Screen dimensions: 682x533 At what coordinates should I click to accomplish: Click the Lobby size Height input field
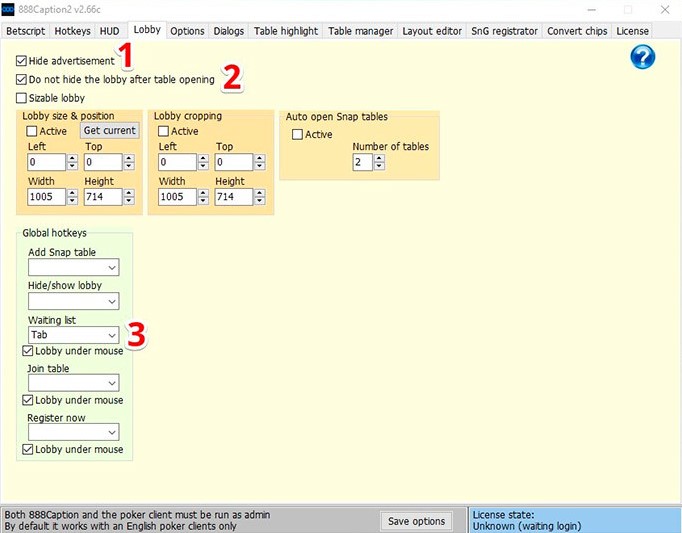(102, 197)
